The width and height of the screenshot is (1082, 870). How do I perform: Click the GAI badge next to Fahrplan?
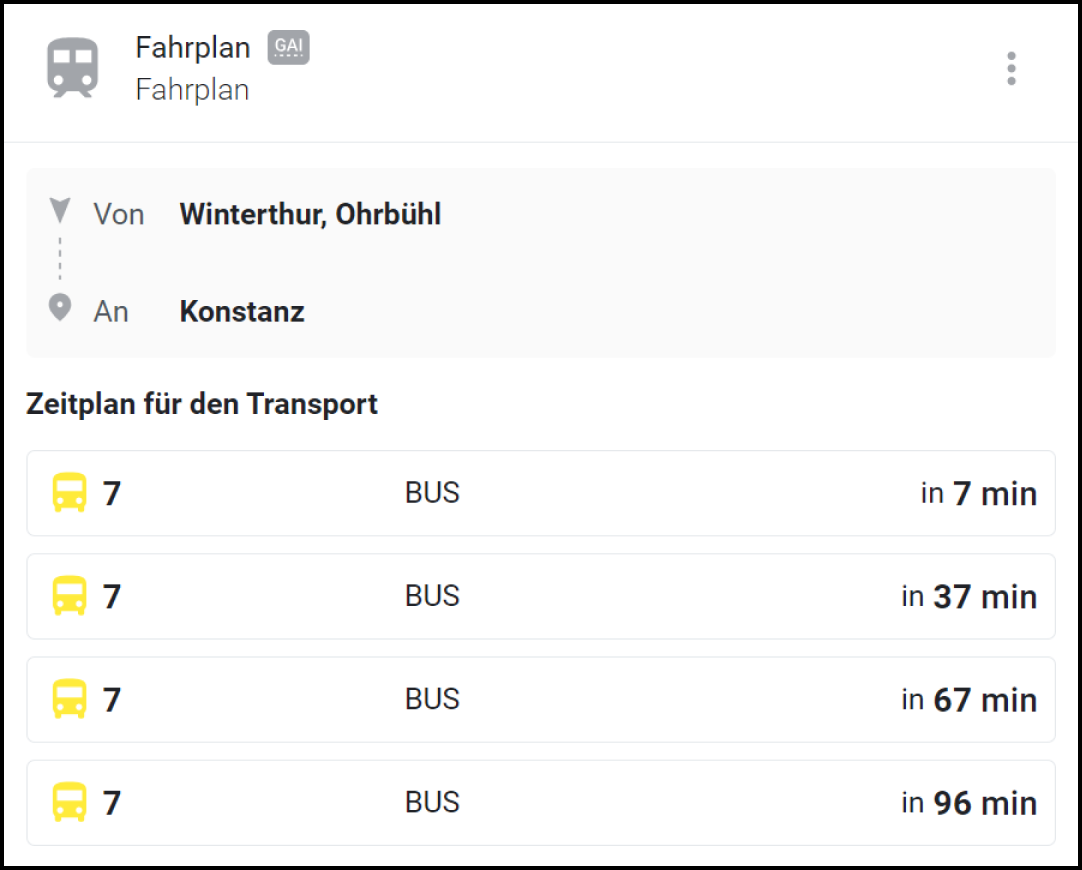288,48
